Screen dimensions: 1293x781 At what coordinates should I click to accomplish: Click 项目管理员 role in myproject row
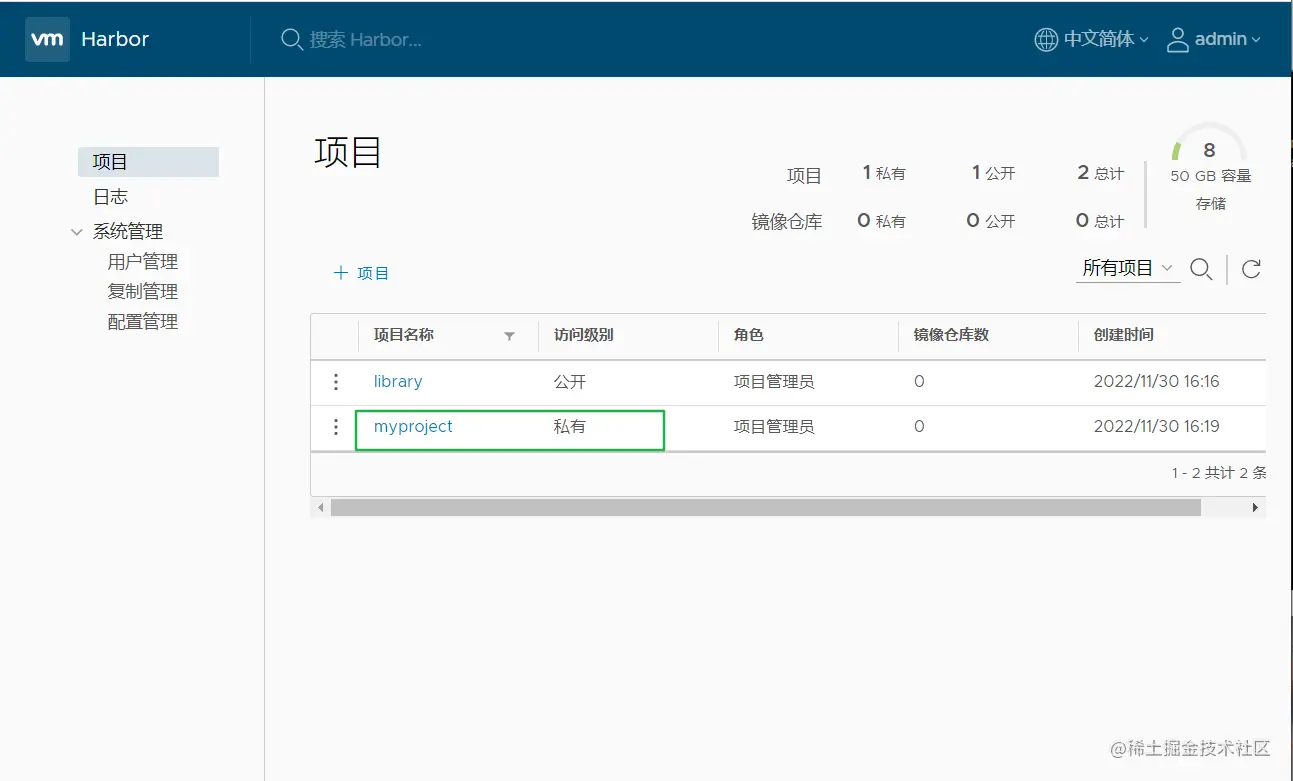click(774, 427)
